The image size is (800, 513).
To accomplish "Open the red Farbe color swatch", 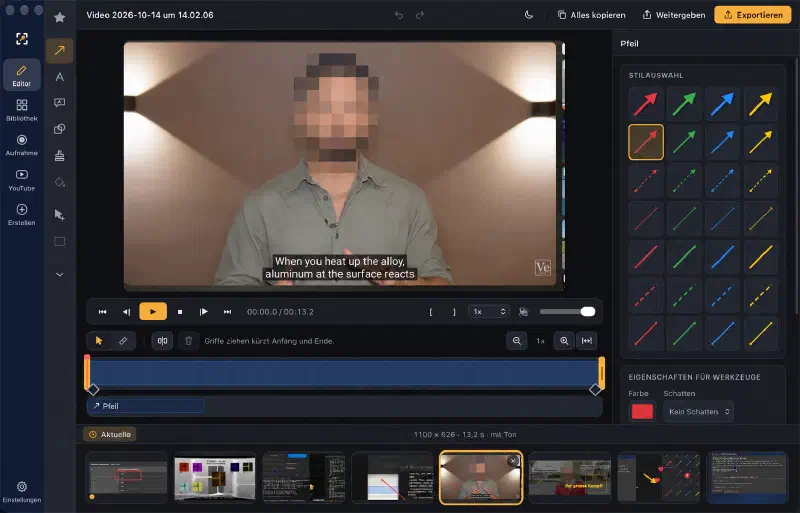I will click(x=642, y=412).
